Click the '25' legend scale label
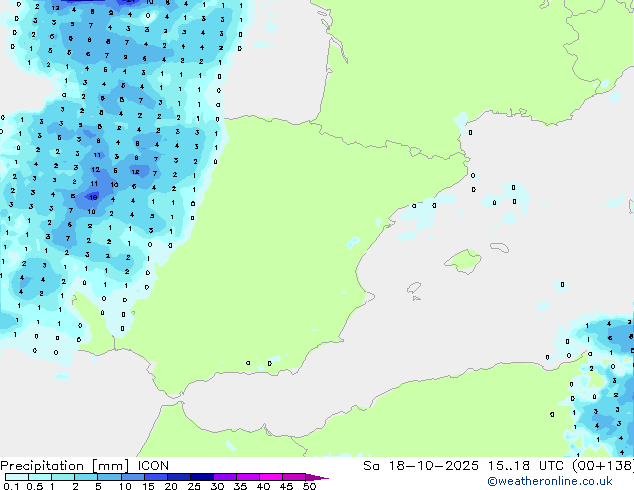The height and width of the screenshot is (490, 634). point(194,486)
